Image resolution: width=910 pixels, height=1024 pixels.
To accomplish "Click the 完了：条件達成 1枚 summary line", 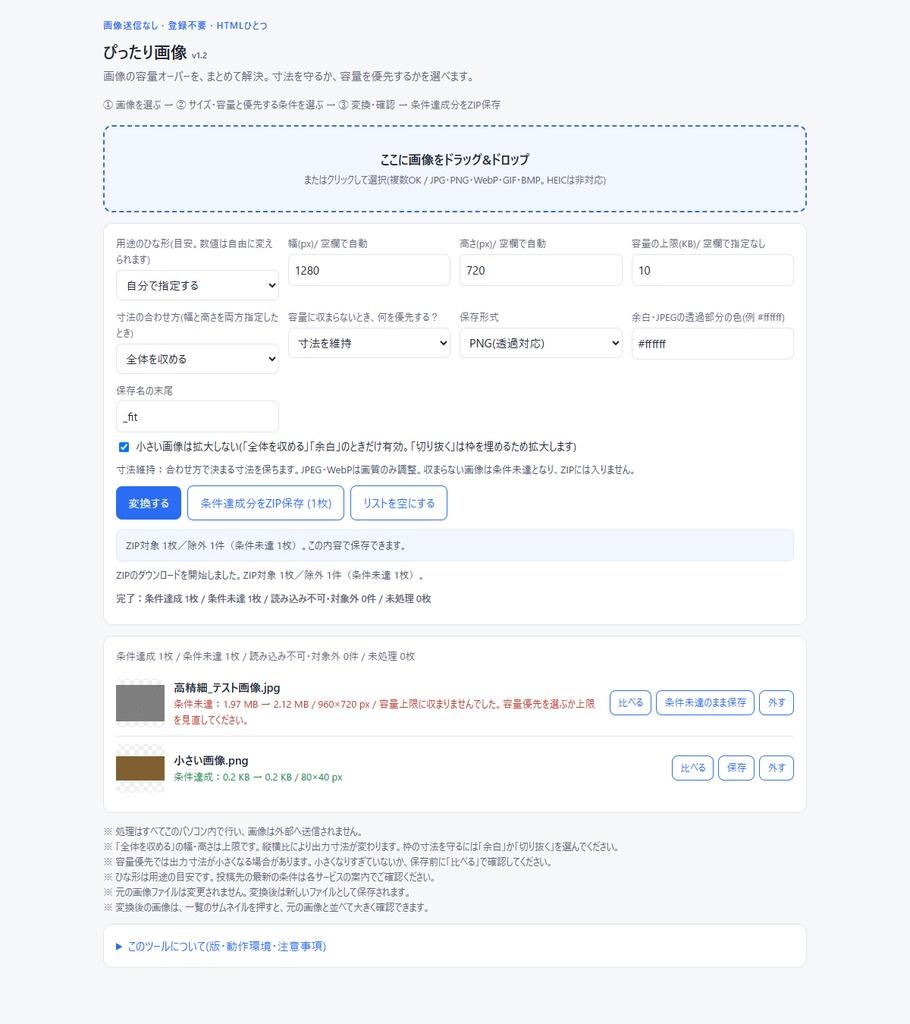I will [274, 598].
